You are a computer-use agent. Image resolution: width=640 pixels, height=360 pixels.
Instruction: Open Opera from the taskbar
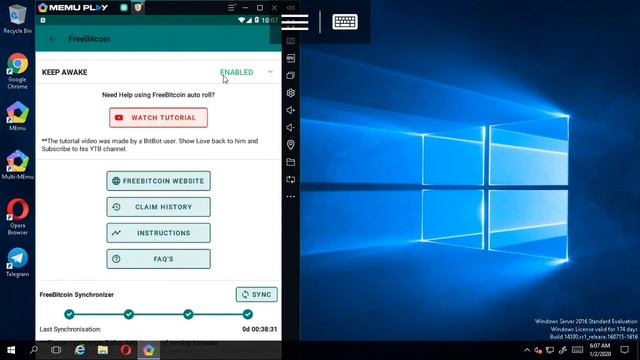(x=126, y=350)
